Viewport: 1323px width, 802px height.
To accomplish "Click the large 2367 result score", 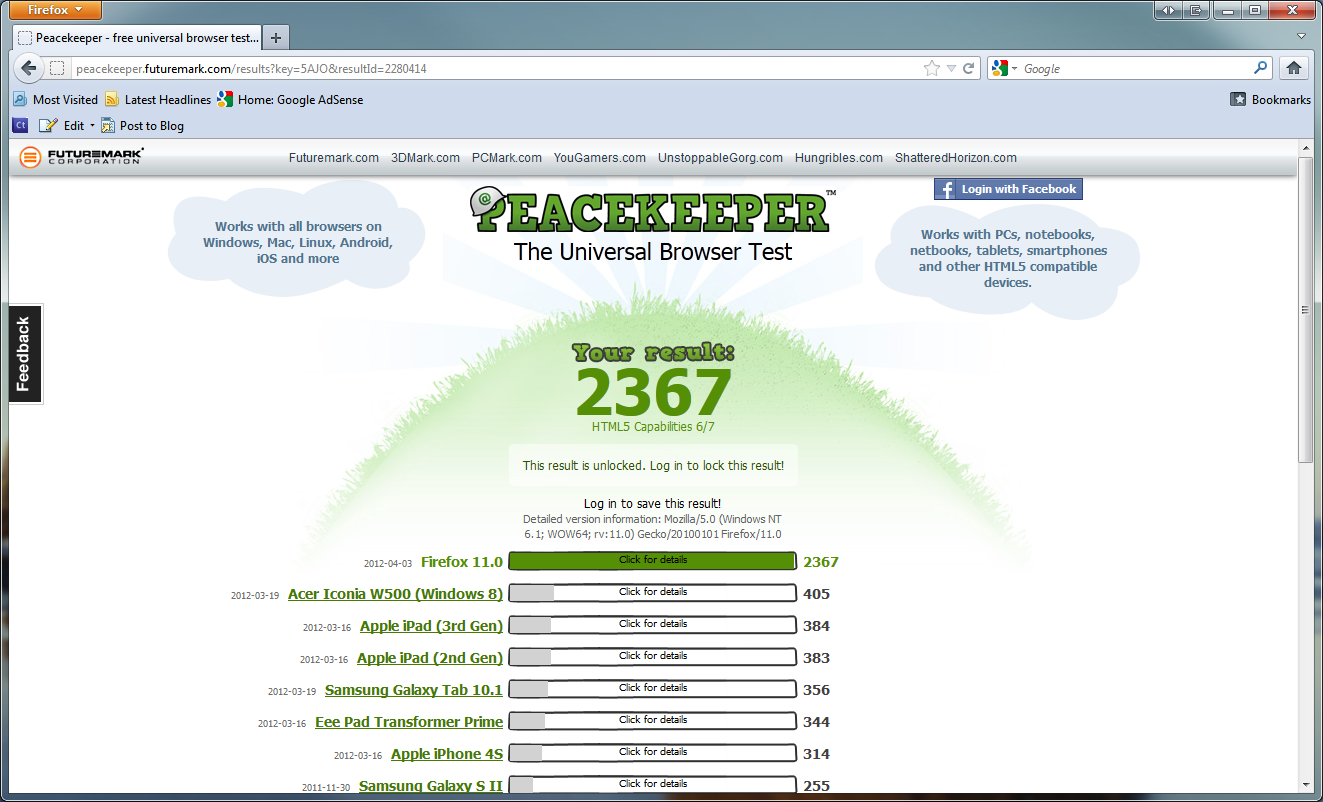I will [654, 392].
